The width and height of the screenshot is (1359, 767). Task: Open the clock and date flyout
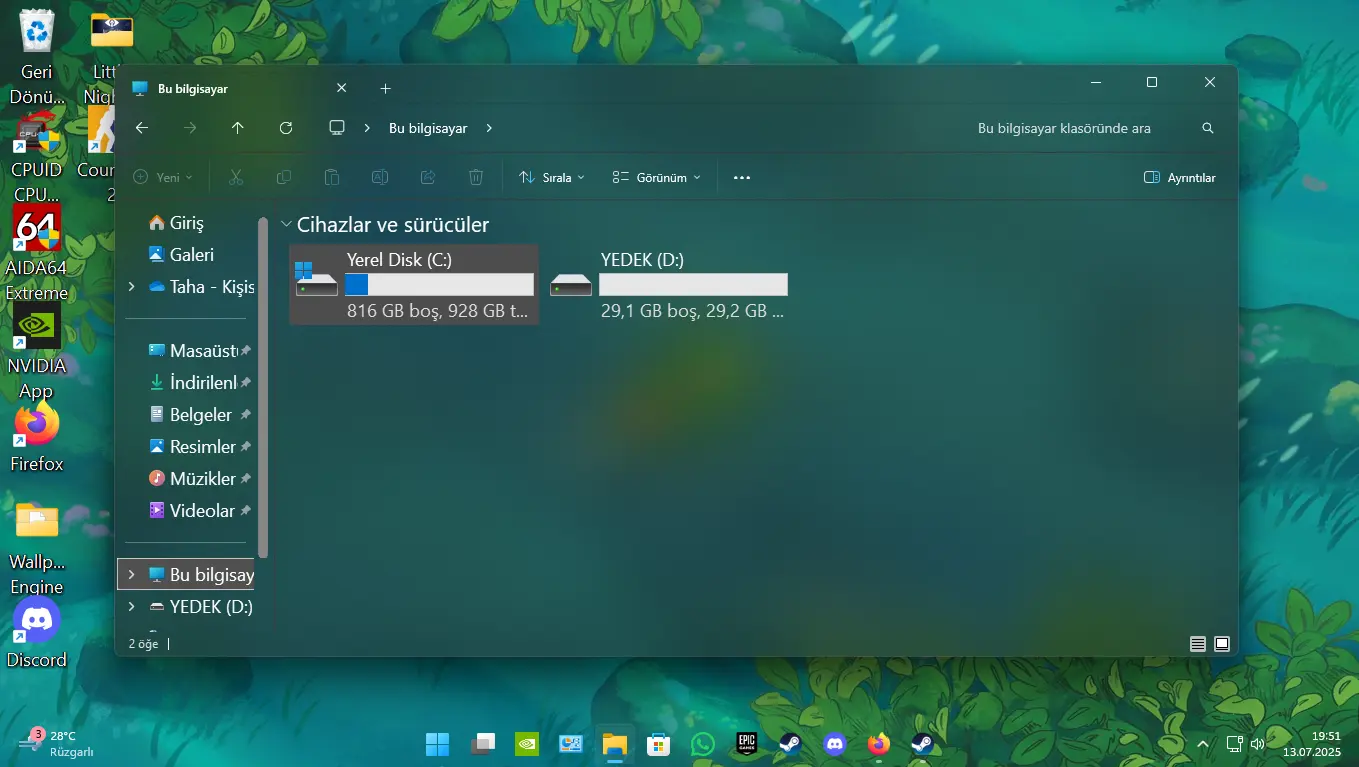tap(1311, 743)
